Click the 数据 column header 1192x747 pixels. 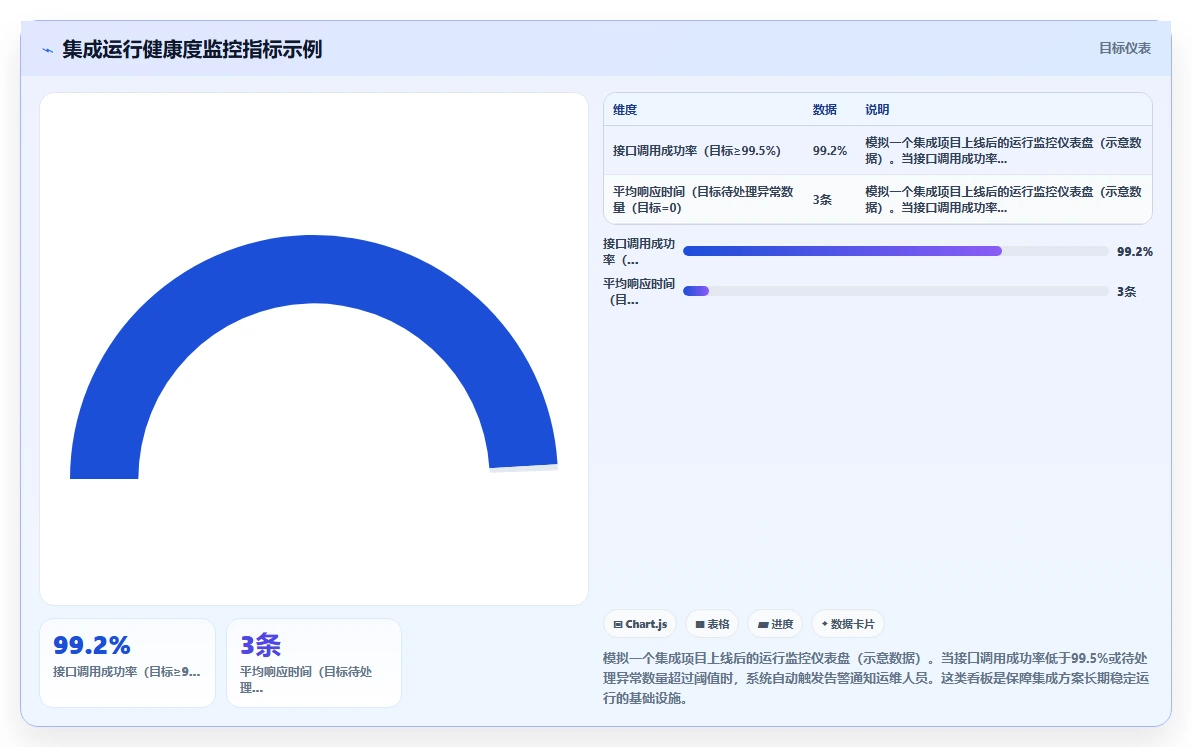coord(824,109)
